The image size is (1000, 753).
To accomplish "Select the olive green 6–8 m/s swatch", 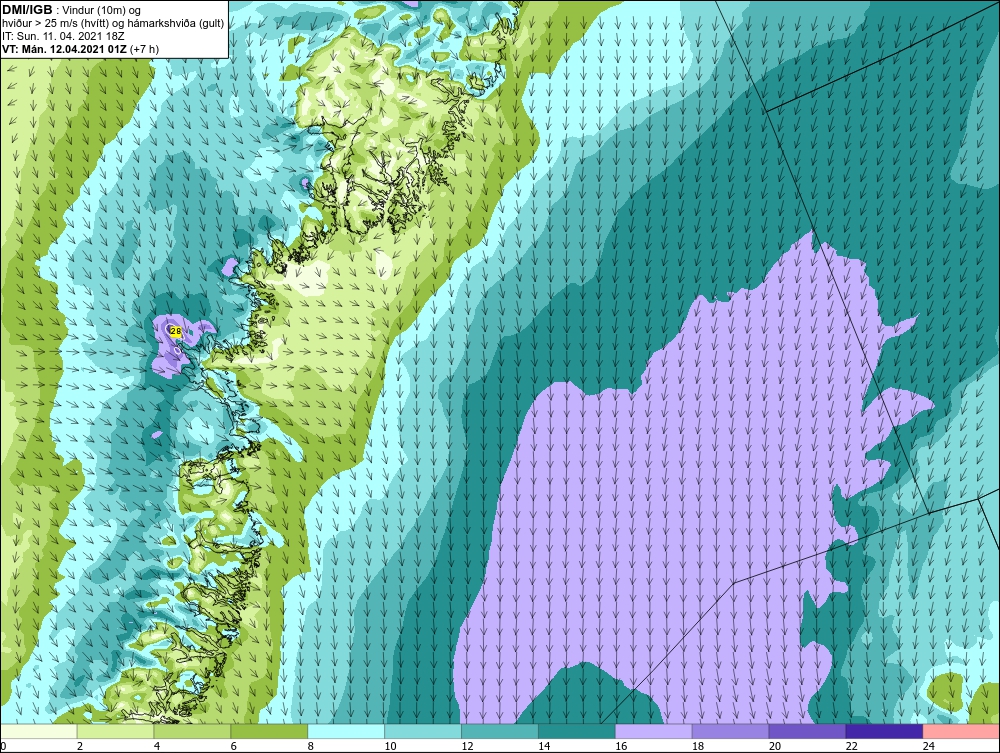I will [269, 731].
